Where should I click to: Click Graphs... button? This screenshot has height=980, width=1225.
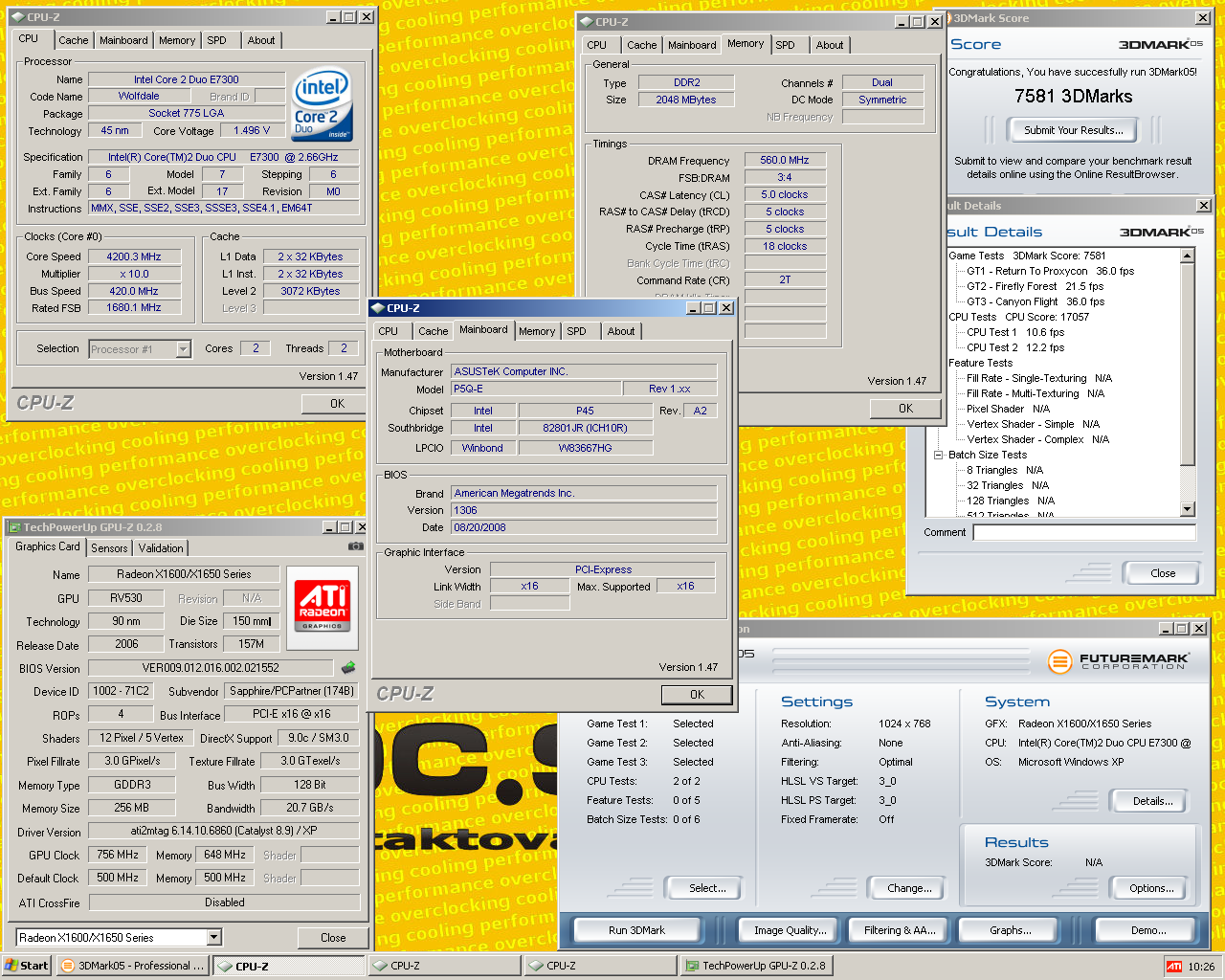(1010, 930)
